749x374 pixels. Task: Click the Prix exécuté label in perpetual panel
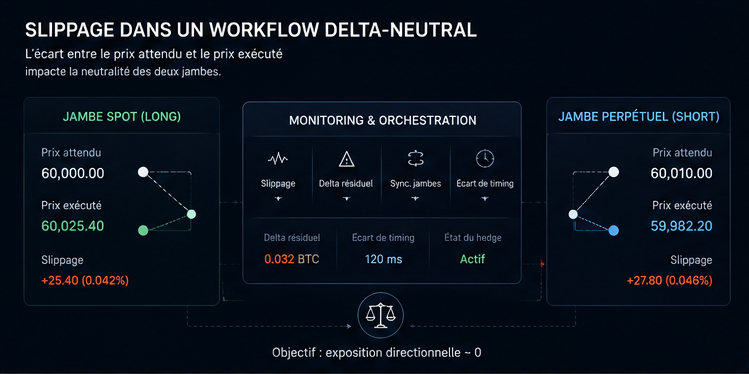pyautogui.click(x=682, y=205)
